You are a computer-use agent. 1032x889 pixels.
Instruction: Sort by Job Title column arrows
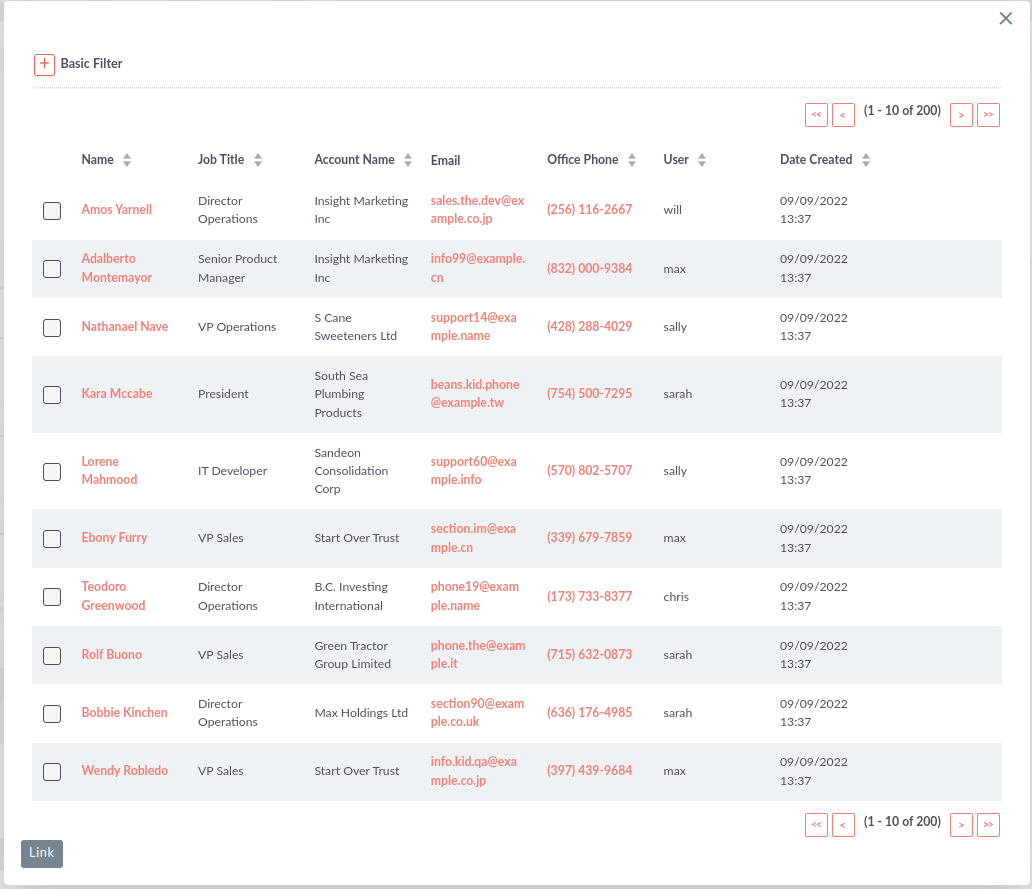pos(258,160)
